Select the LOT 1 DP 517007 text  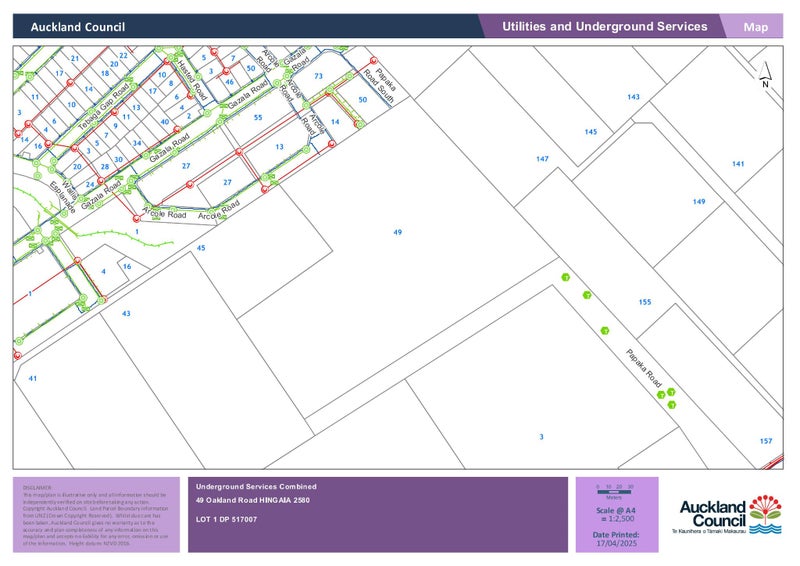click(x=227, y=520)
